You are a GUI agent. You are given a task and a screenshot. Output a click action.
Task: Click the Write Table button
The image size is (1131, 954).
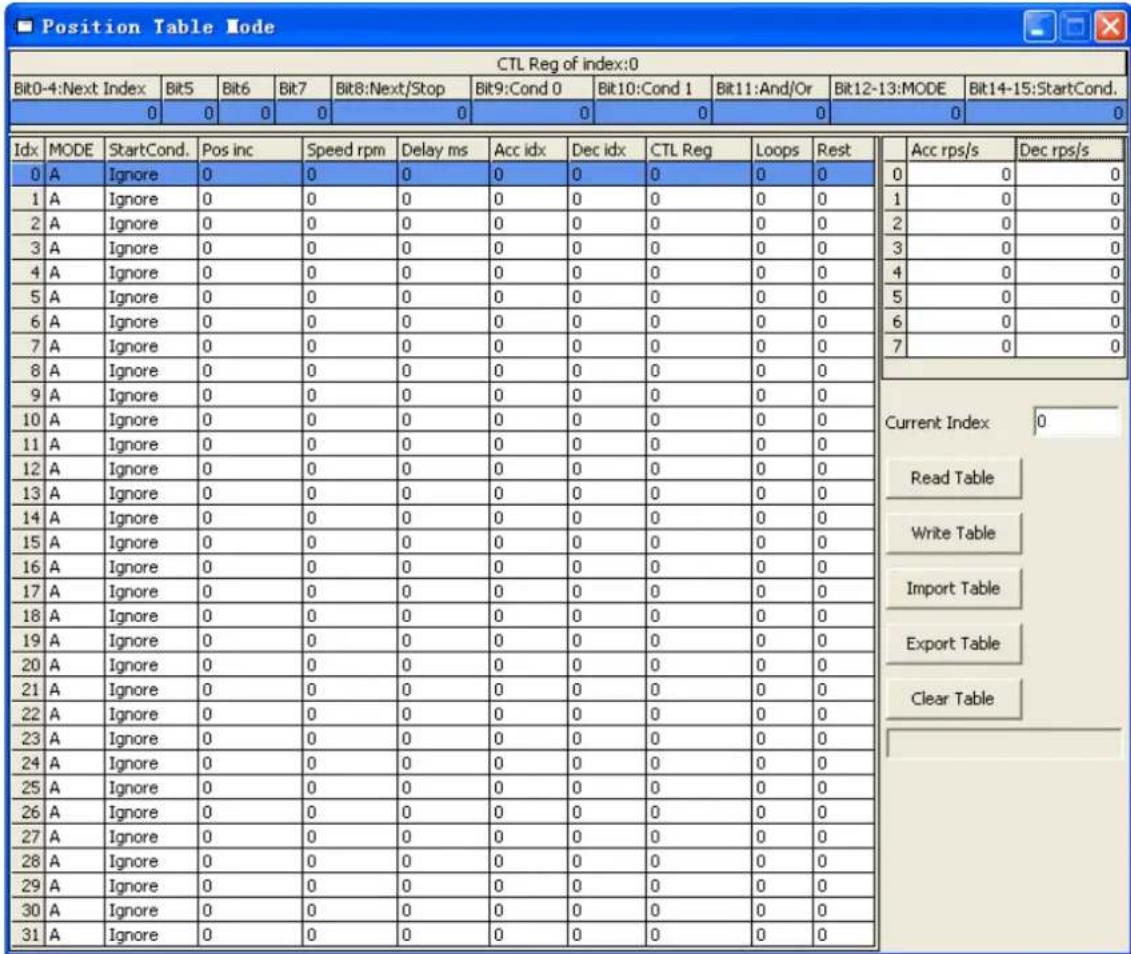(x=953, y=533)
